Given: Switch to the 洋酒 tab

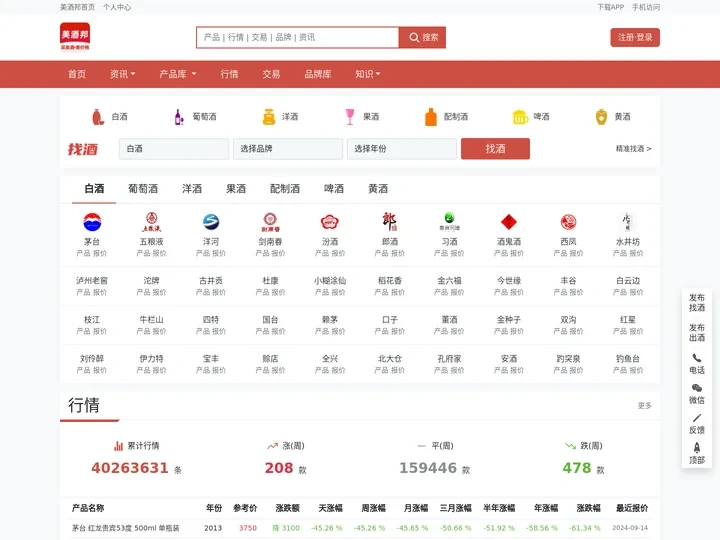Looking at the screenshot, I should pyautogui.click(x=192, y=189).
